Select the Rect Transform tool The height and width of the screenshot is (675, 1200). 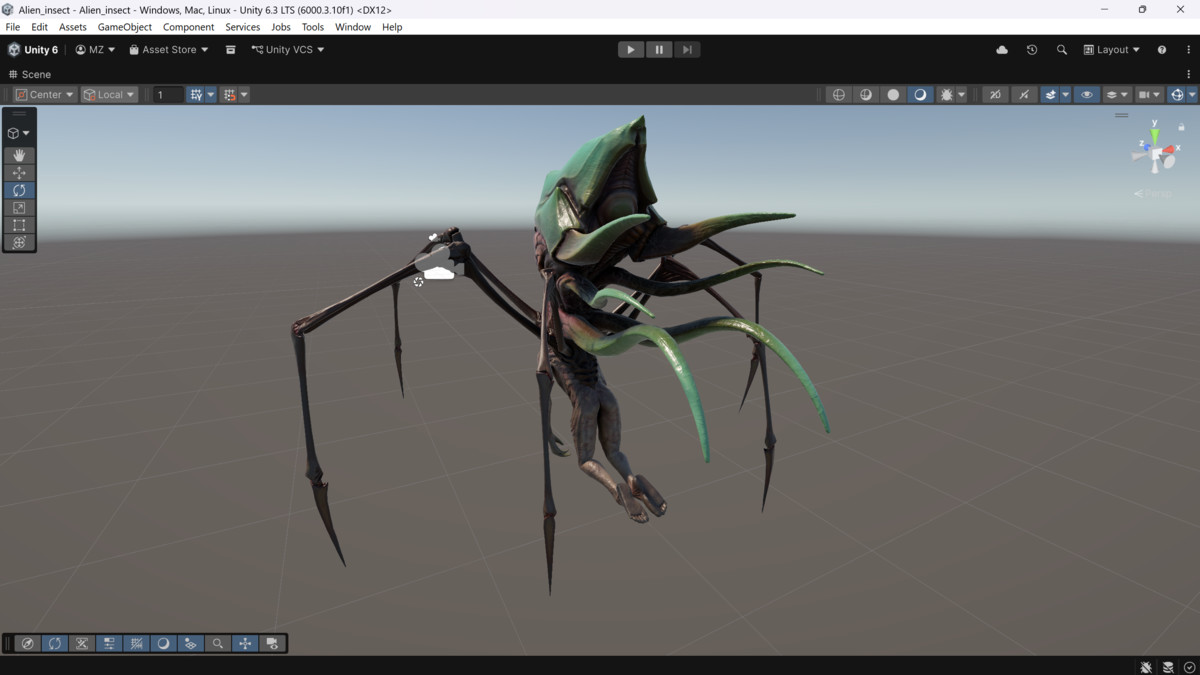tap(18, 224)
